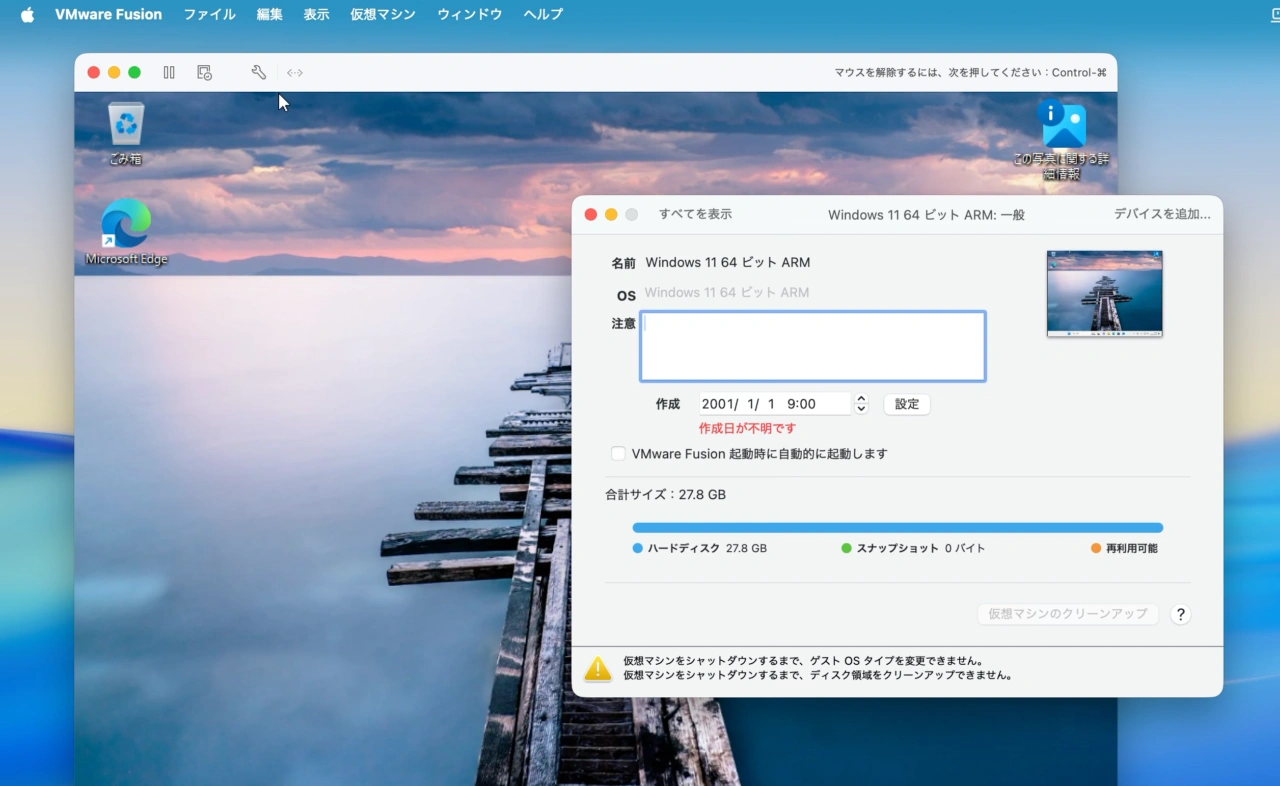Screen dimensions: 1280x786
Task: Click inside the 注意 notes text area
Action: point(813,346)
